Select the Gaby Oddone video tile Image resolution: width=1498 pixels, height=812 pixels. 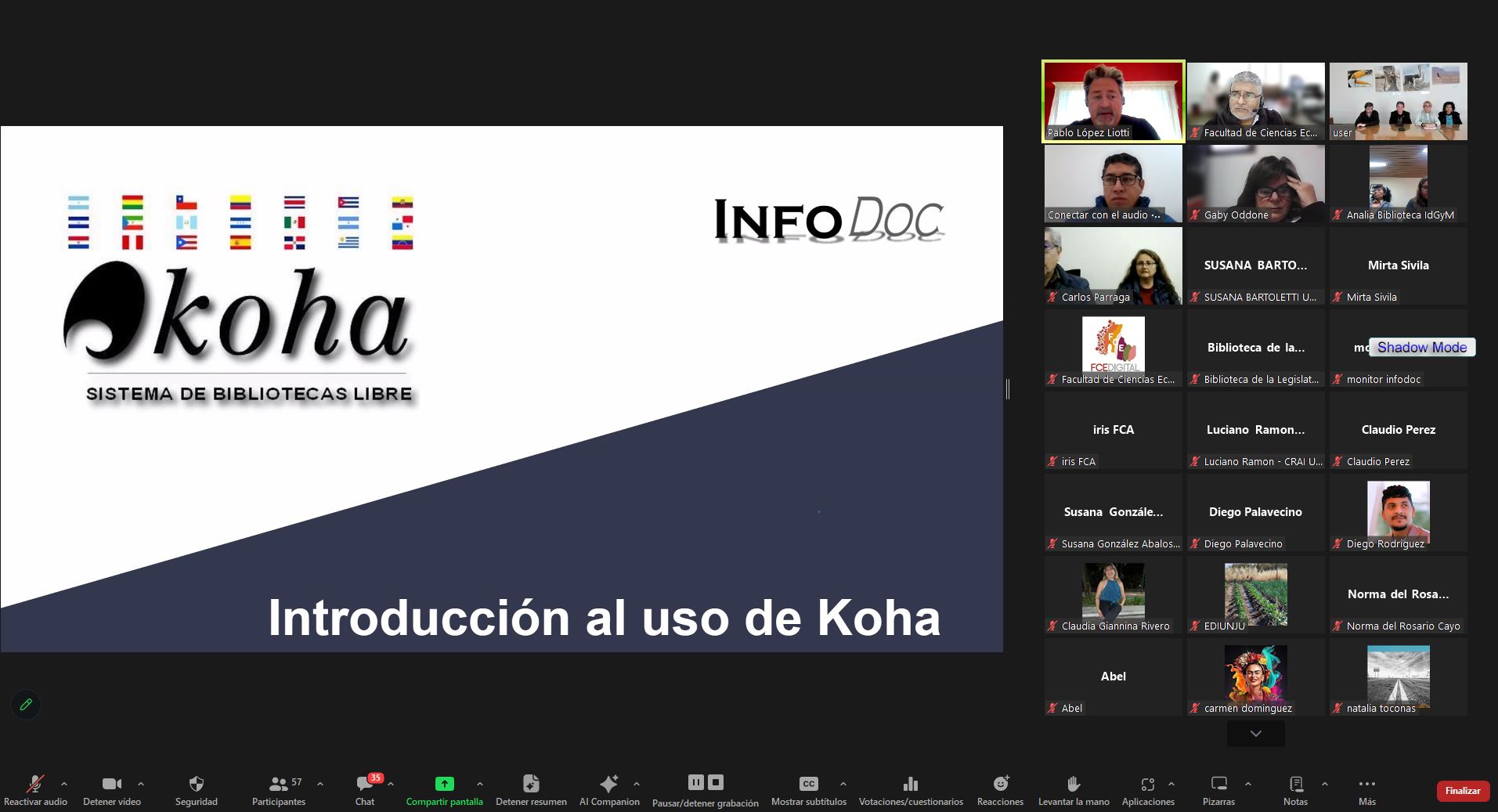point(1256,184)
